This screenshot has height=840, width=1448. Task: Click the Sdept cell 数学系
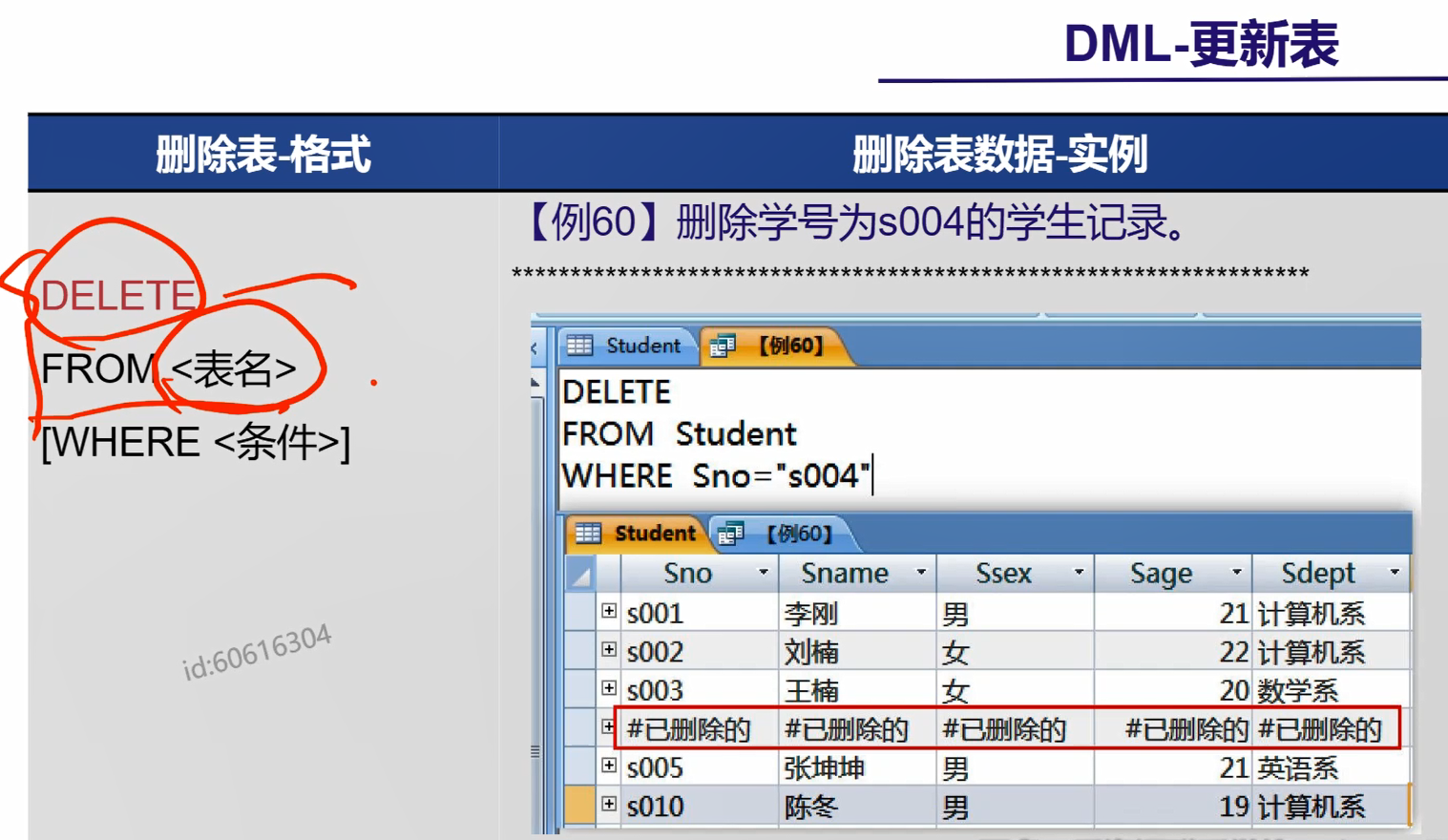(1331, 690)
